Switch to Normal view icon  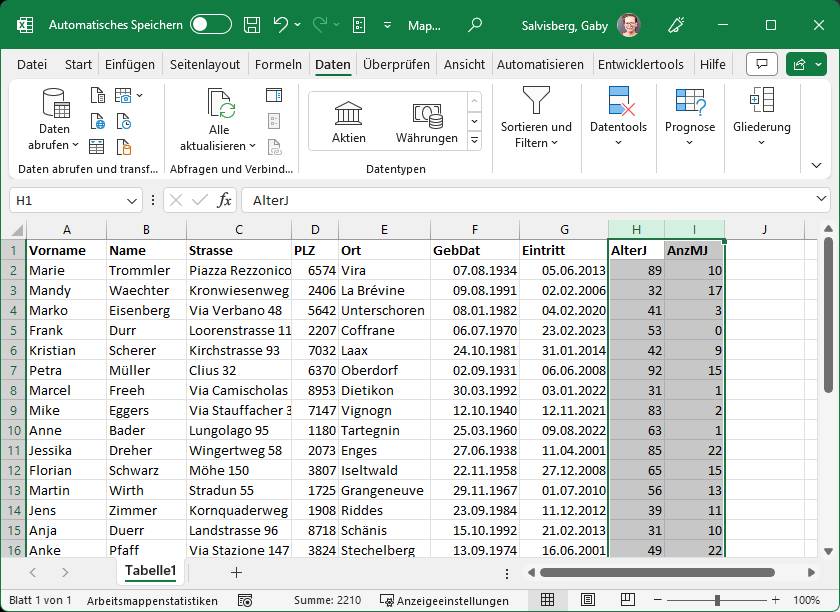(547, 600)
